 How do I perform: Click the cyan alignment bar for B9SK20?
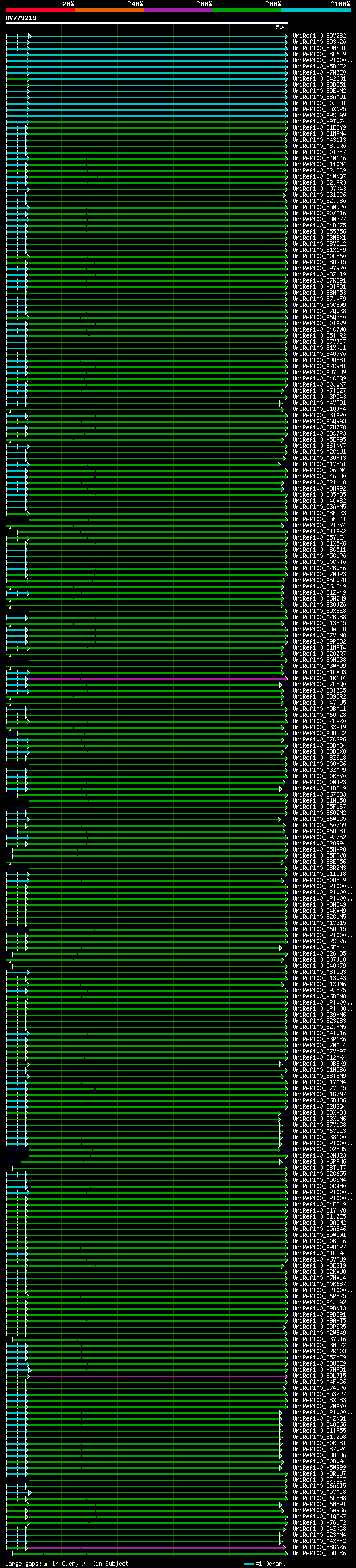pyautogui.click(x=157, y=42)
